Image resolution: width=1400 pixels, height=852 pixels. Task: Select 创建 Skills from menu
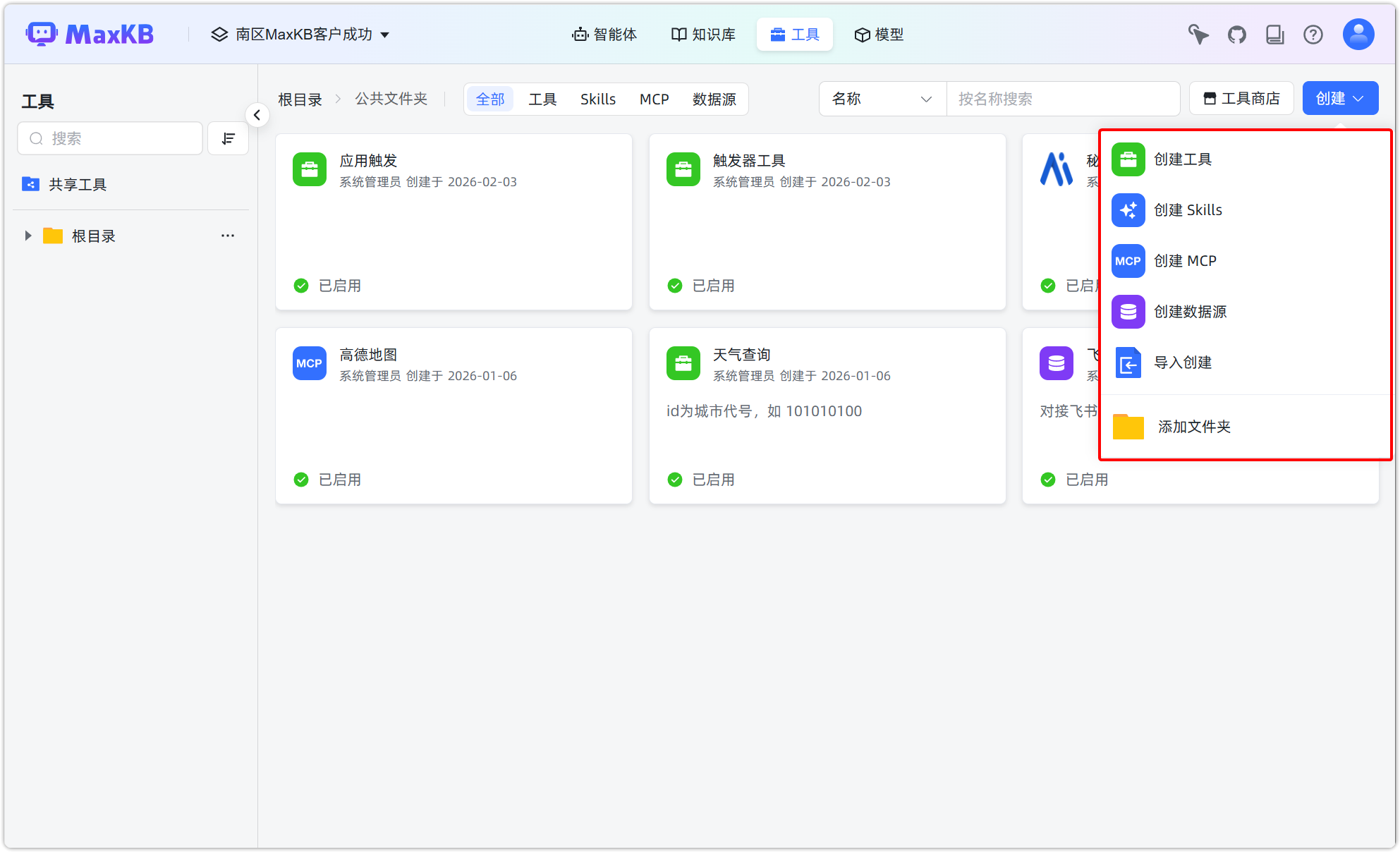[x=1188, y=210]
